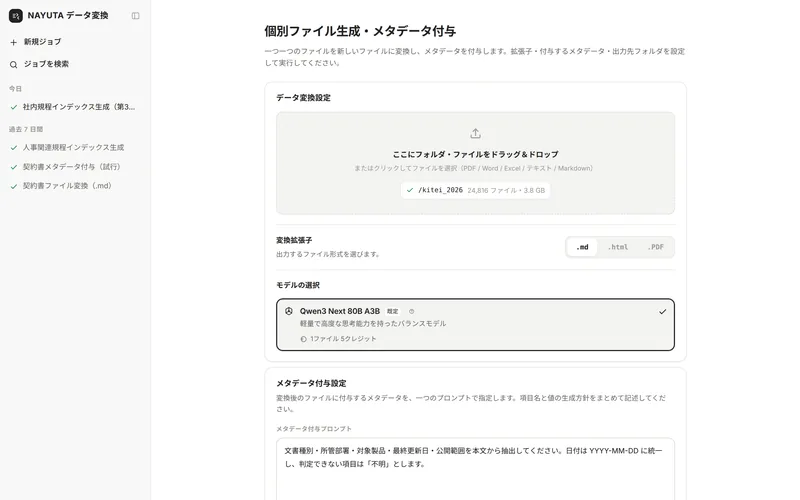
Task: Click check icon of 契約書メタデータ付与 job
Action: pyautogui.click(x=14, y=167)
